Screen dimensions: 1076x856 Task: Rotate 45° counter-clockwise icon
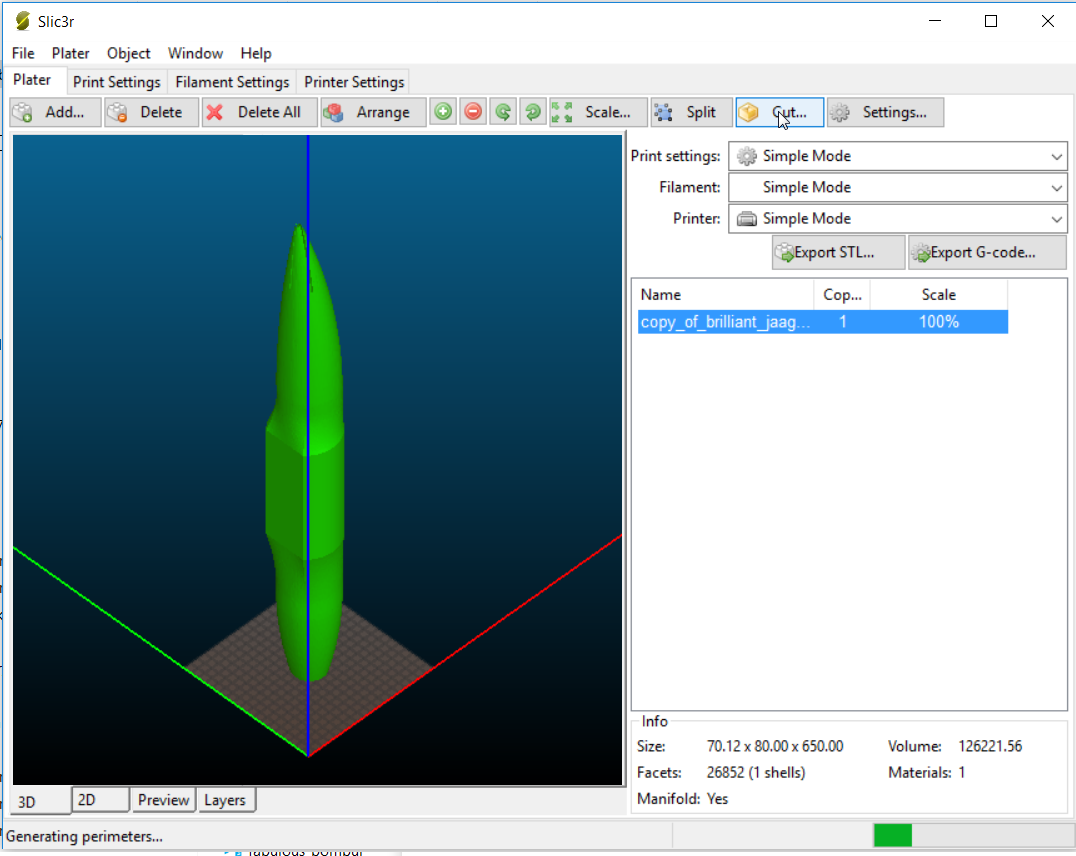click(x=503, y=112)
